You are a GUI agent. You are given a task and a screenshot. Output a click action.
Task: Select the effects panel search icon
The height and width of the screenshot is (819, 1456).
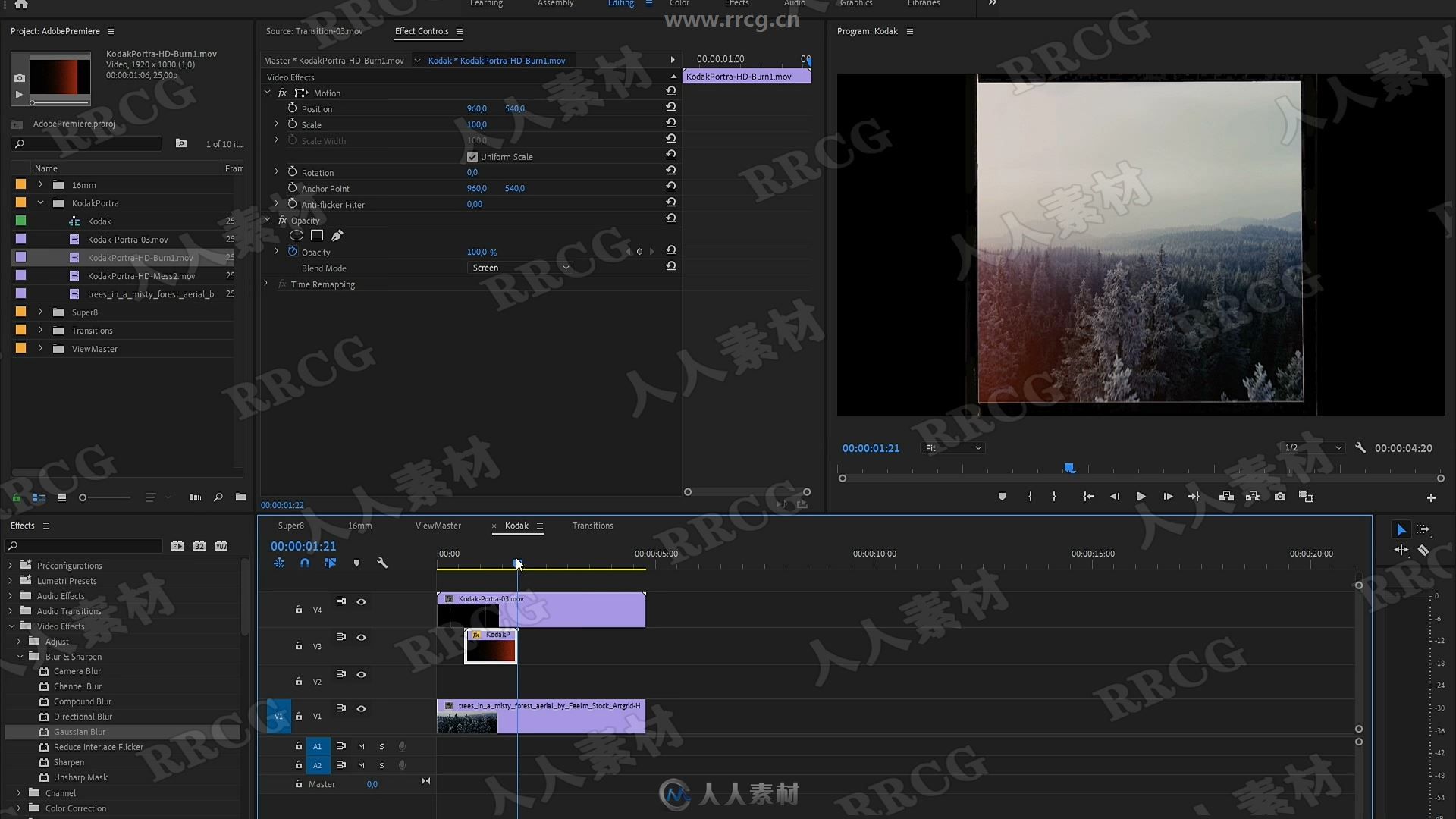coord(13,545)
